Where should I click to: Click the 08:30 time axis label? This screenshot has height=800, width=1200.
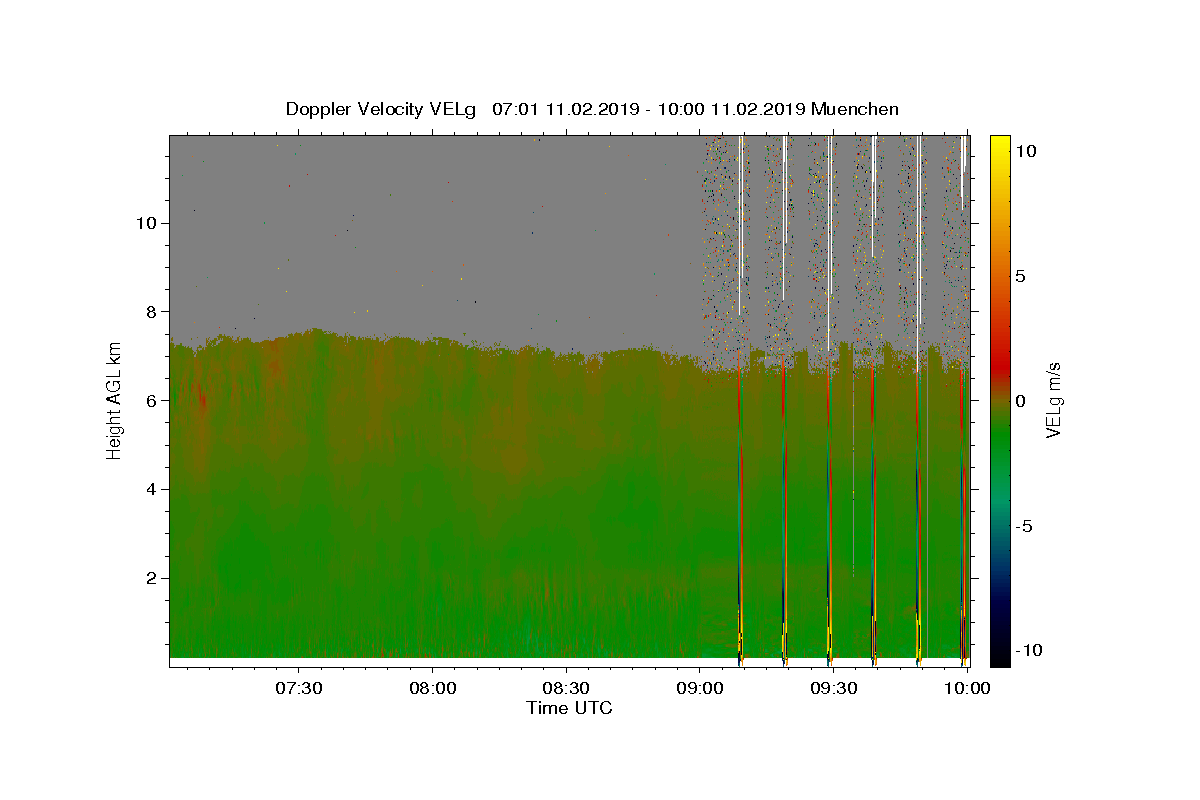click(566, 689)
